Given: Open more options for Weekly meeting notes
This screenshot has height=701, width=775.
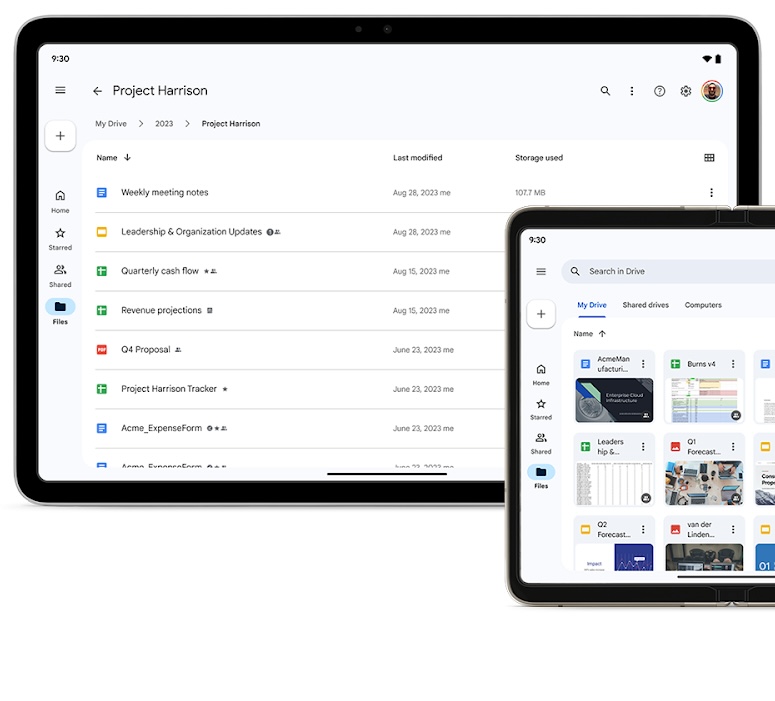Looking at the screenshot, I should pos(711,193).
